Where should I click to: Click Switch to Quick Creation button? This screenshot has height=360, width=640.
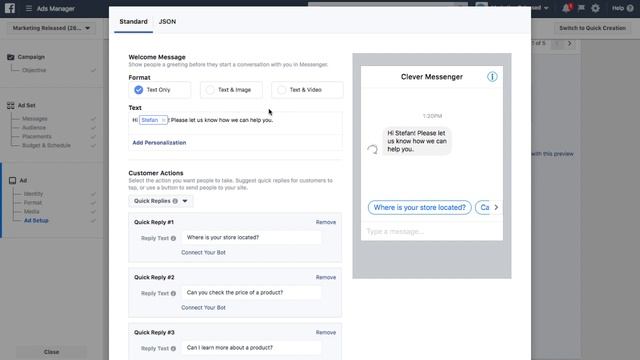pos(592,28)
